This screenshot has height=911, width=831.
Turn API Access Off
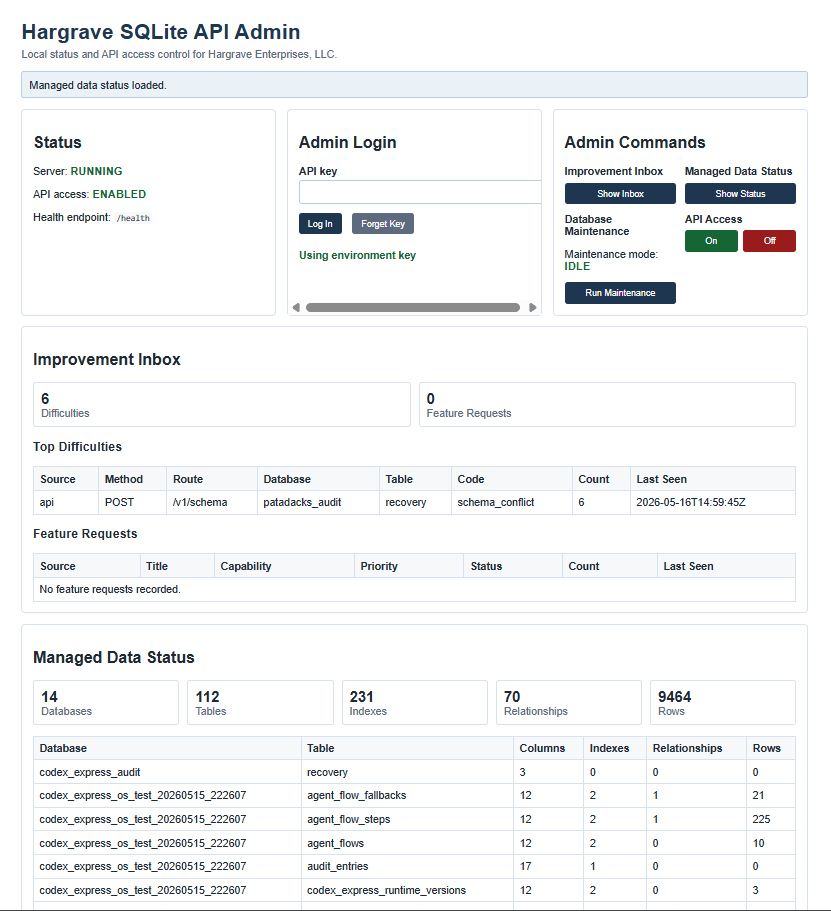[x=769, y=241]
